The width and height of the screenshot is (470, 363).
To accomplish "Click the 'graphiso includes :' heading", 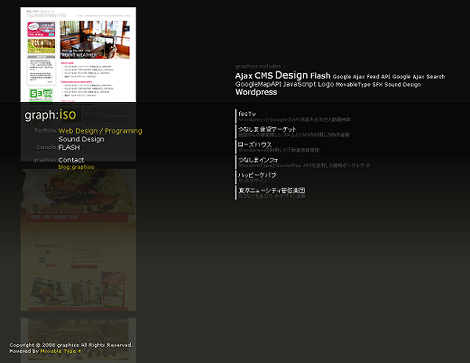I will tap(260, 66).
